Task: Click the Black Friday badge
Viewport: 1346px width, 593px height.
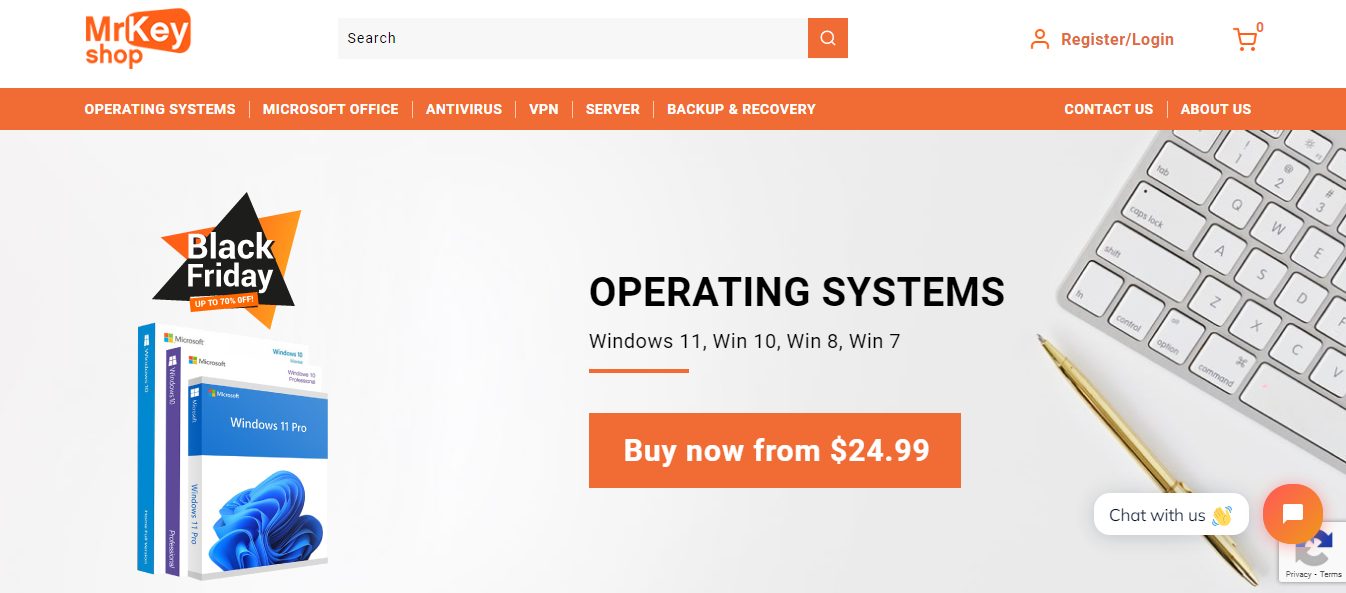Action: click(228, 260)
